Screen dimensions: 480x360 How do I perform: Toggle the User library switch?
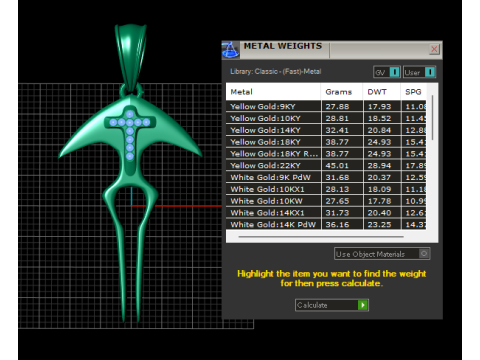[x=419, y=72]
